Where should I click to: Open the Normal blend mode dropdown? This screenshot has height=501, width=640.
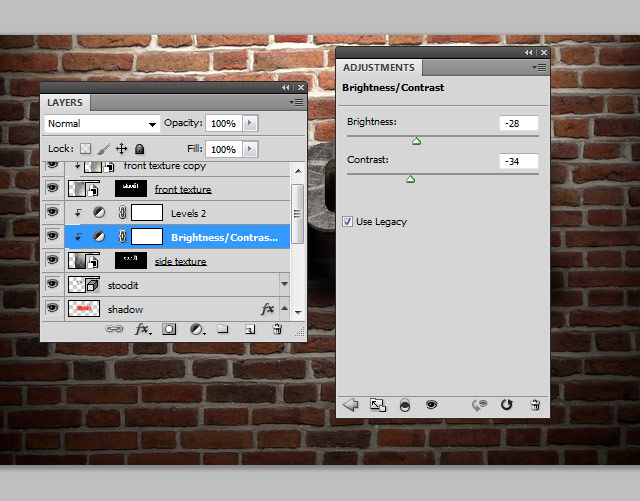coord(102,124)
